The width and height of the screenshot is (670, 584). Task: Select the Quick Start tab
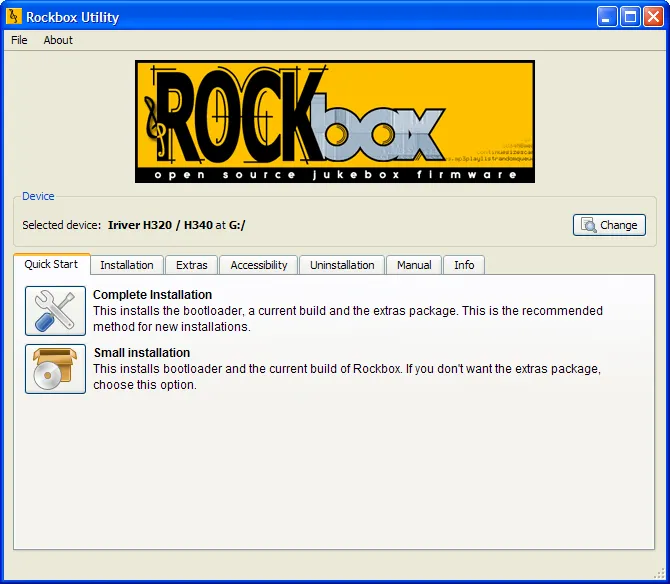coord(51,264)
